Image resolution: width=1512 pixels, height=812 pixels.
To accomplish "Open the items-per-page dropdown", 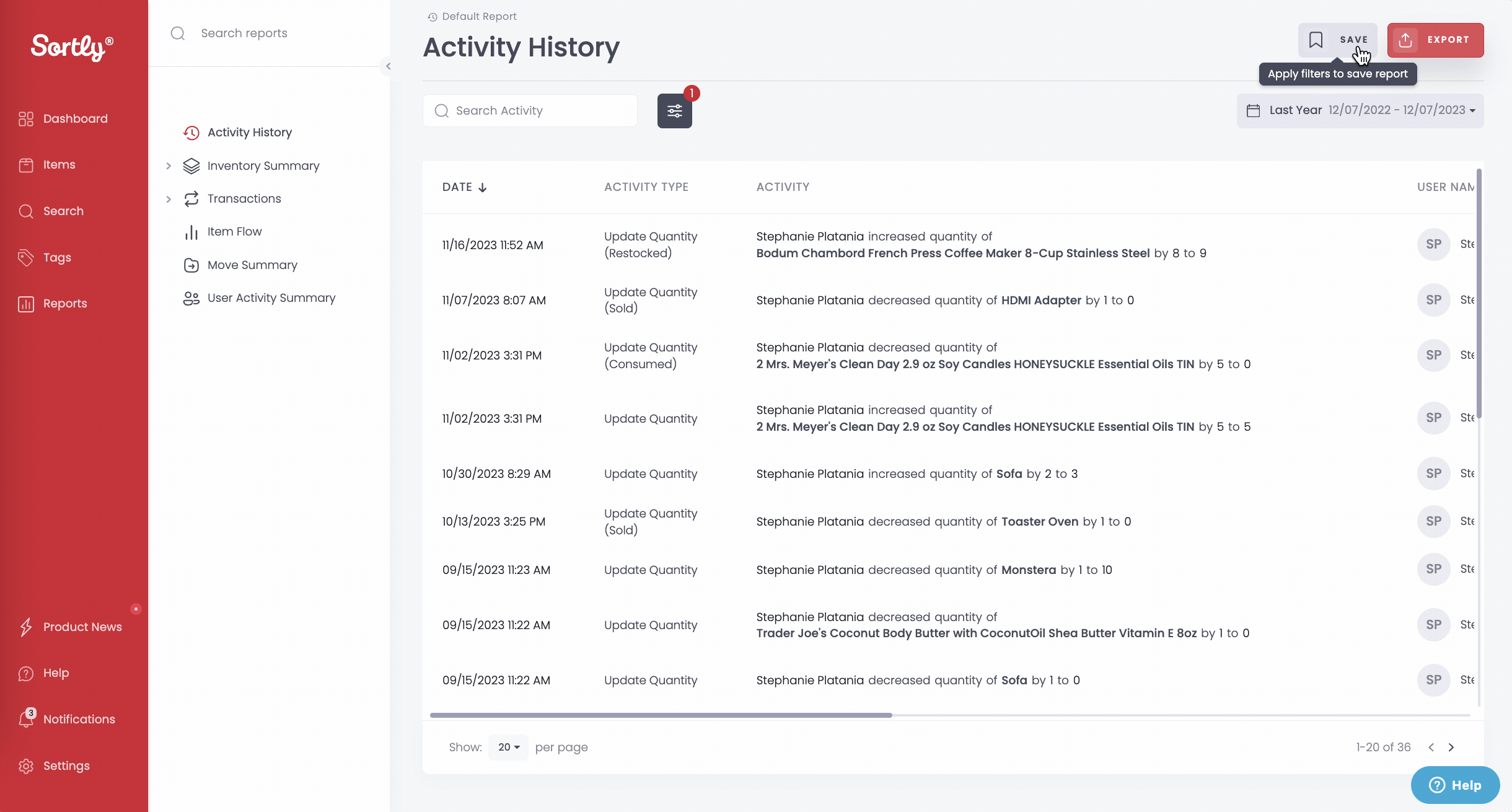I will coord(507,747).
